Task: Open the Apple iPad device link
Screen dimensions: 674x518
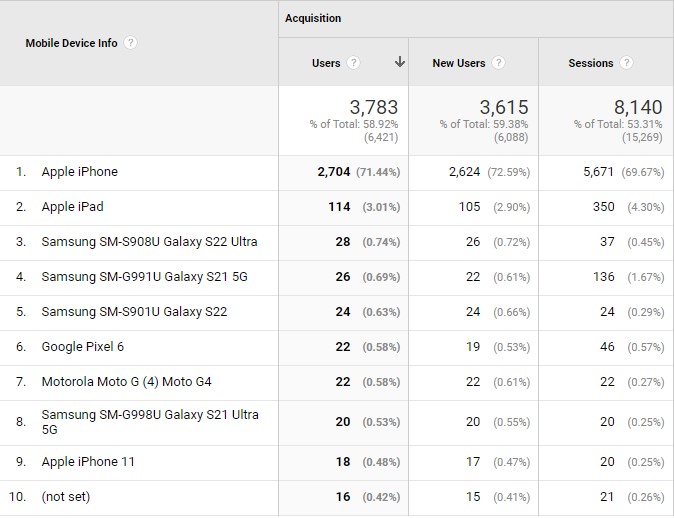Action: point(72,207)
